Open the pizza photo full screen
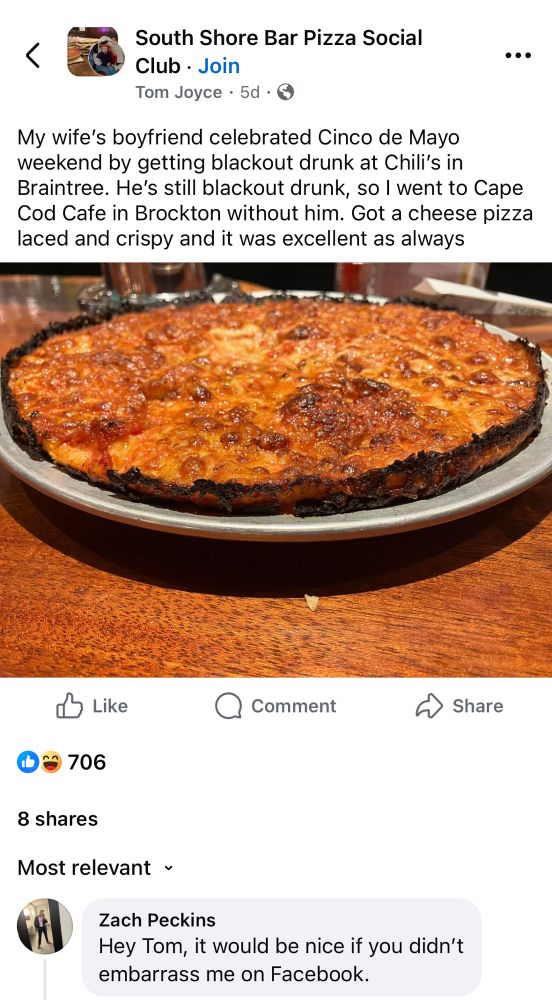552x1000 pixels. (276, 469)
